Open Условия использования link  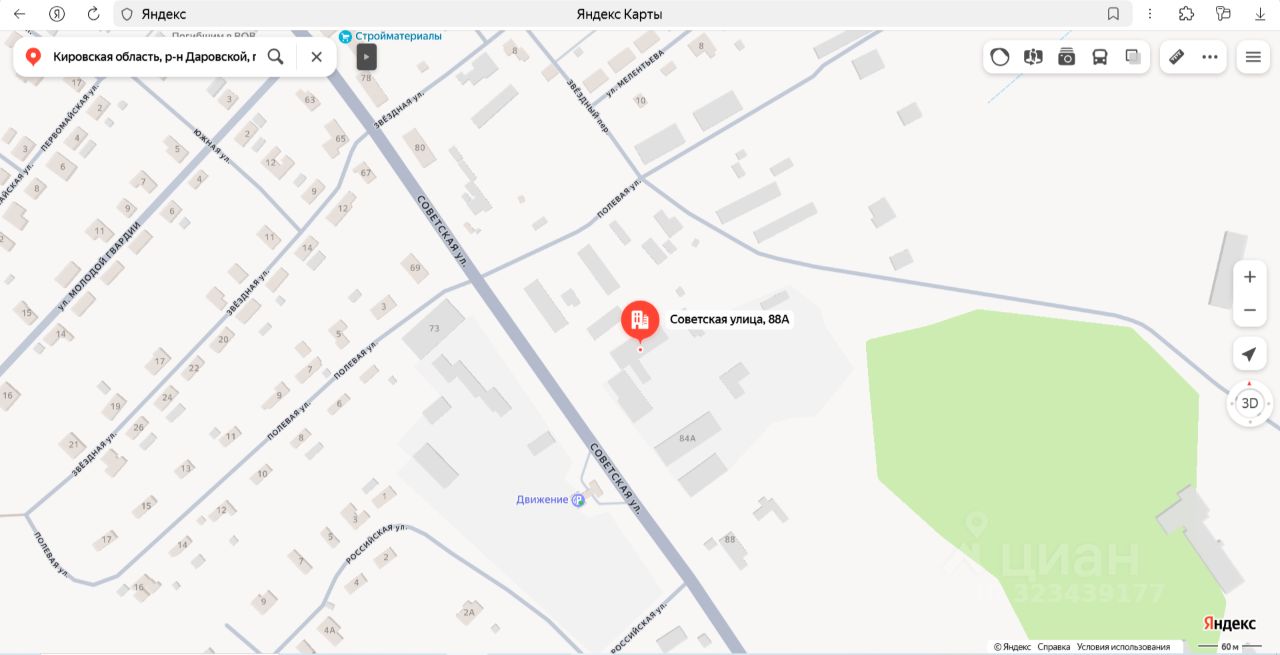1123,647
